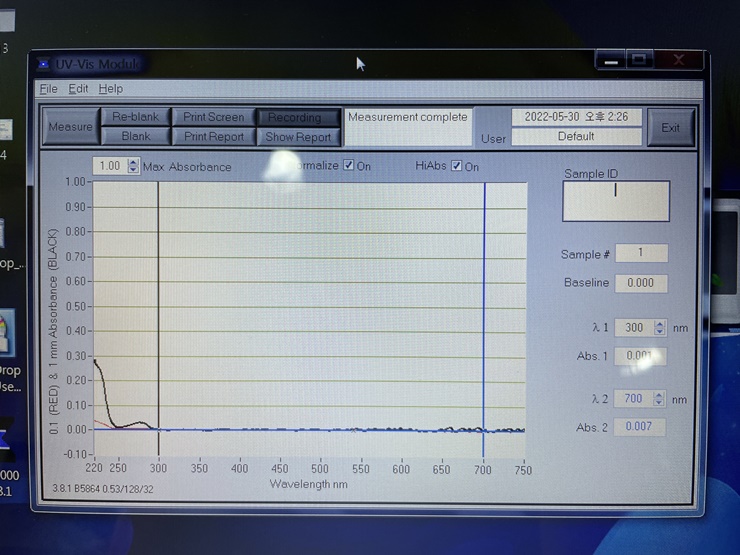Screen dimensions: 740x555
Task: Toggle the Recording button
Action: (295, 117)
